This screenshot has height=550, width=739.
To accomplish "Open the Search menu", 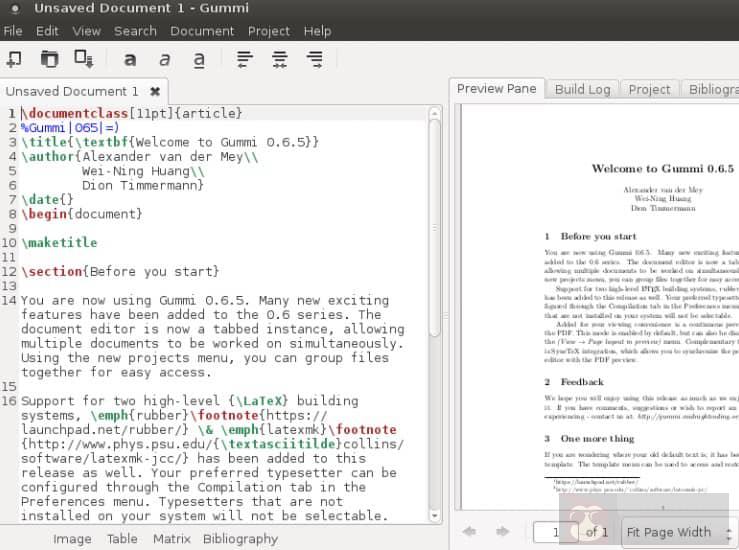I will (135, 31).
